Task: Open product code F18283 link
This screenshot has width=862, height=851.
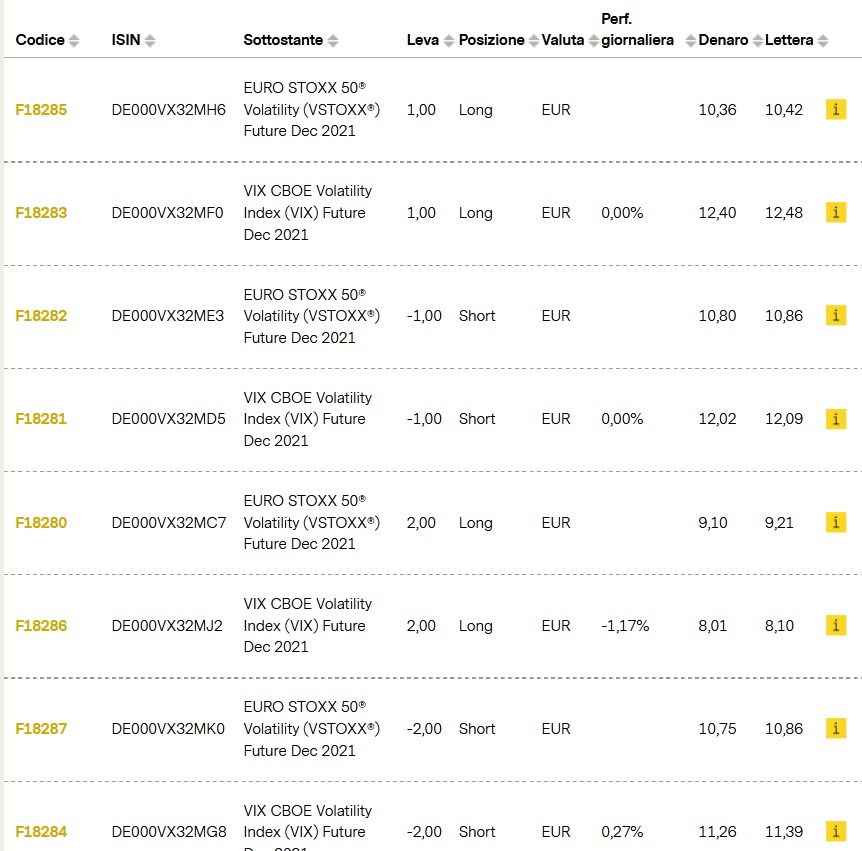Action: 41,213
